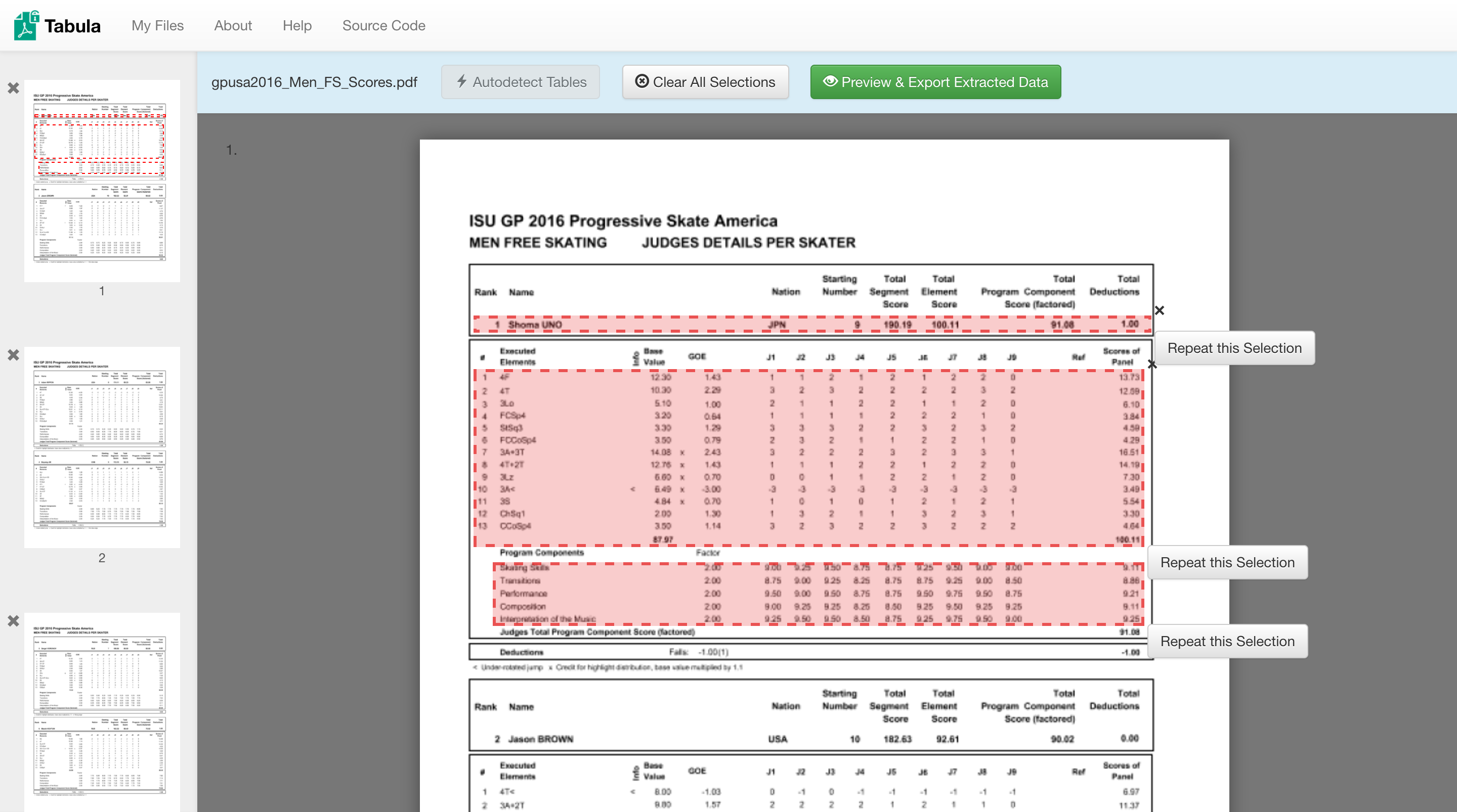Select the page 1 thumbnail
The image size is (1457, 812).
(102, 181)
